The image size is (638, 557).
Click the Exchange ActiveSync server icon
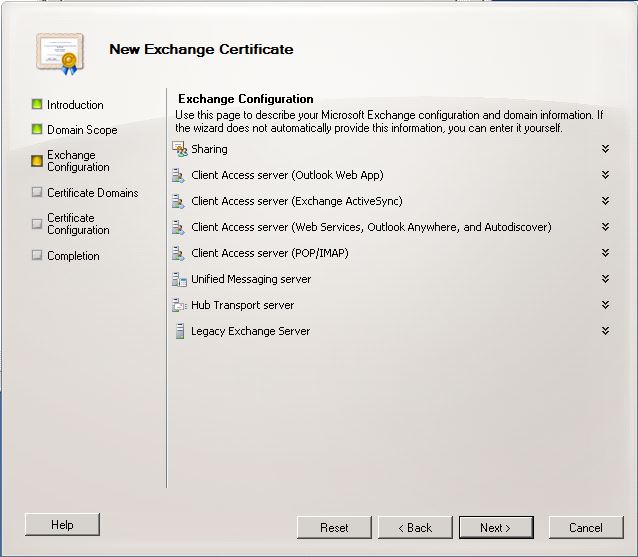pyautogui.click(x=178, y=201)
